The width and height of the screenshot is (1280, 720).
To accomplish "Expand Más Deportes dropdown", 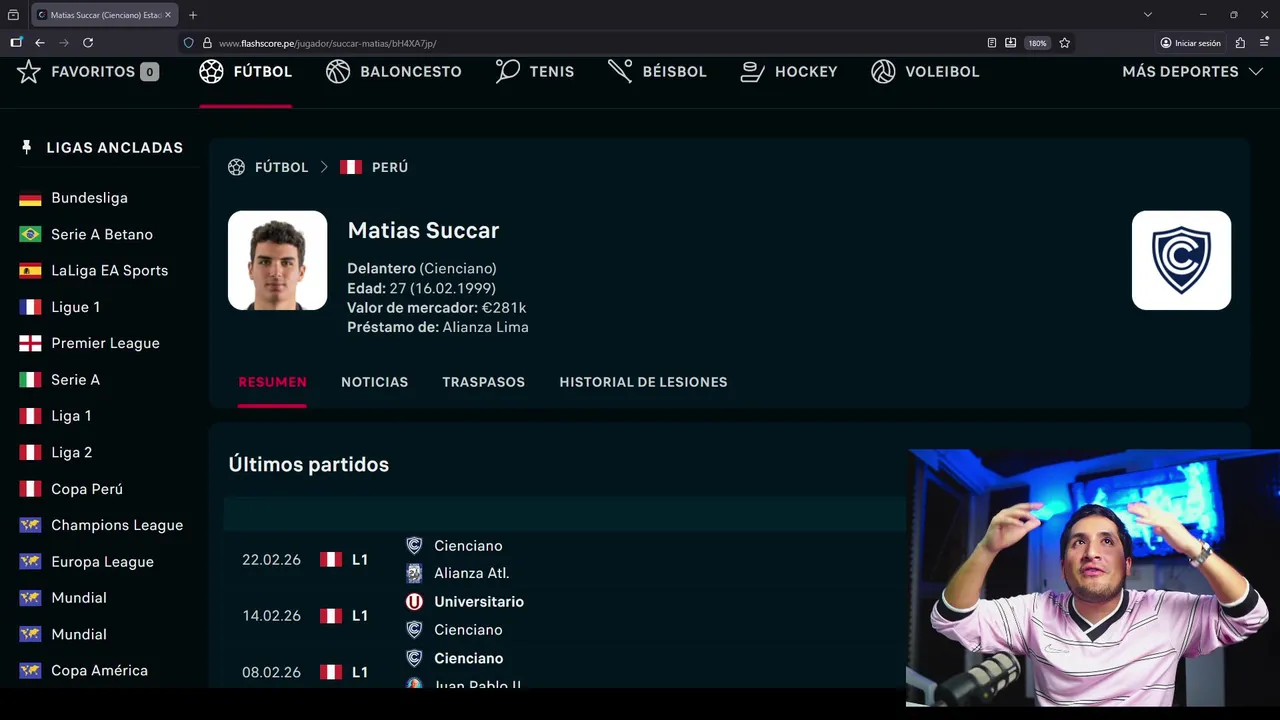I will pyautogui.click(x=1192, y=72).
